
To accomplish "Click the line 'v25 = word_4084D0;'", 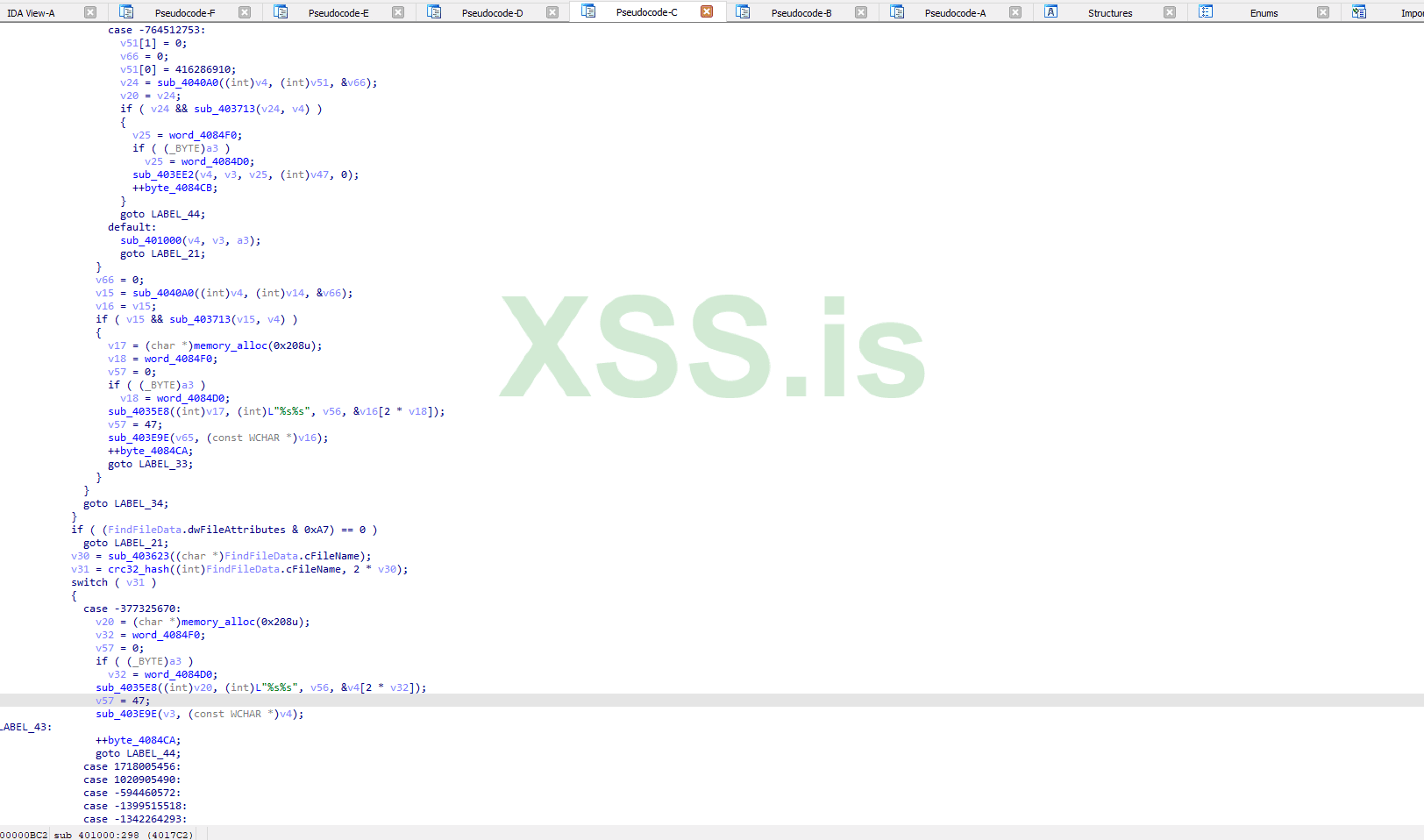I will point(200,161).
